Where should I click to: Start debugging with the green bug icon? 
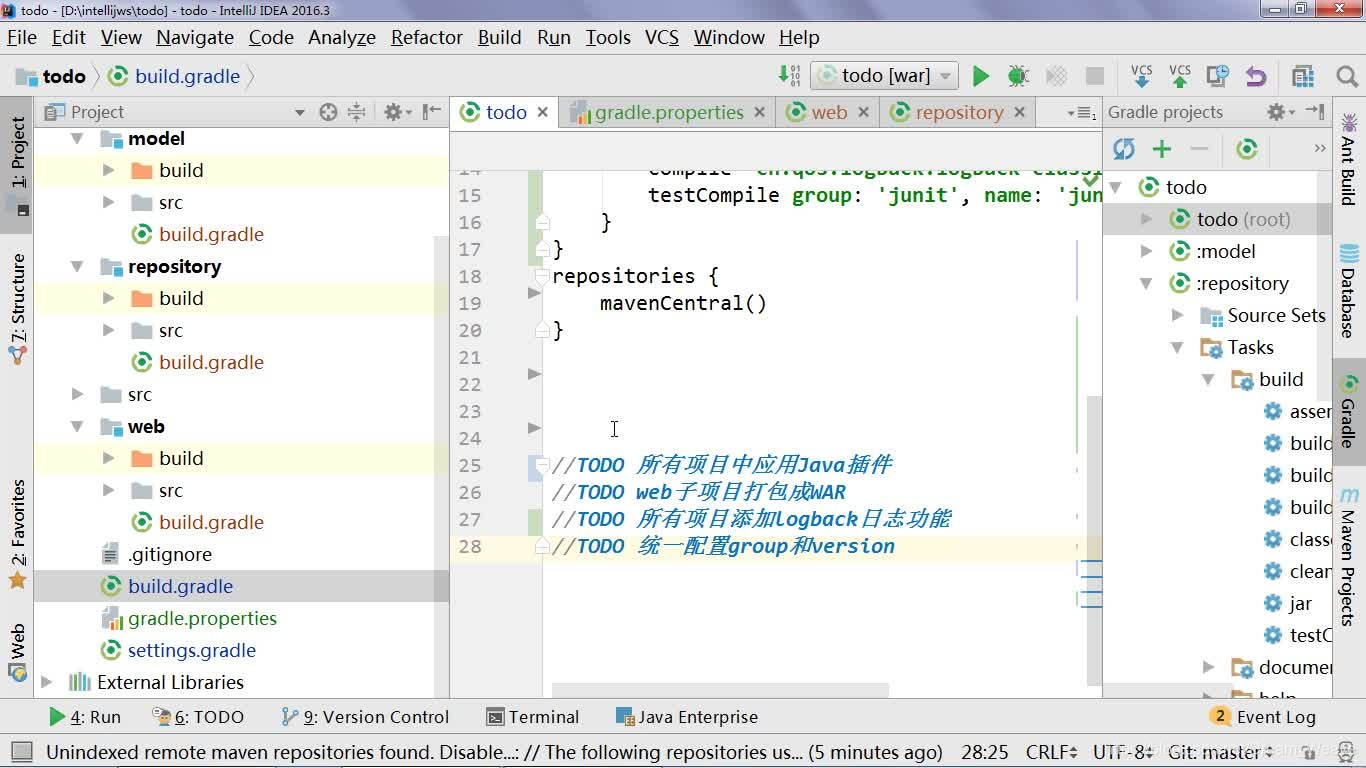coord(1018,76)
